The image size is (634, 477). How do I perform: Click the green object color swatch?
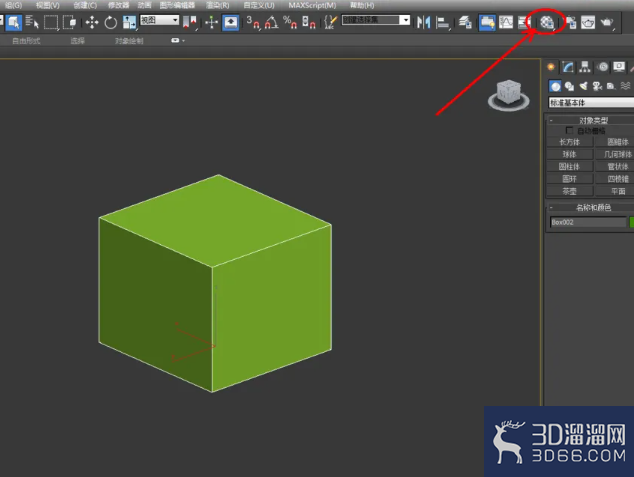coord(632,222)
